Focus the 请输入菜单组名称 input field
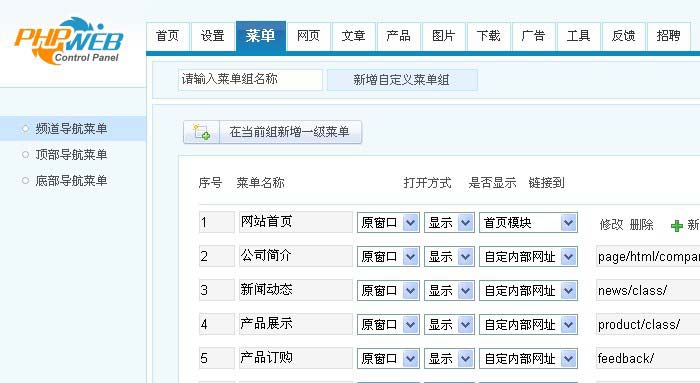The image size is (700, 383). click(x=250, y=79)
